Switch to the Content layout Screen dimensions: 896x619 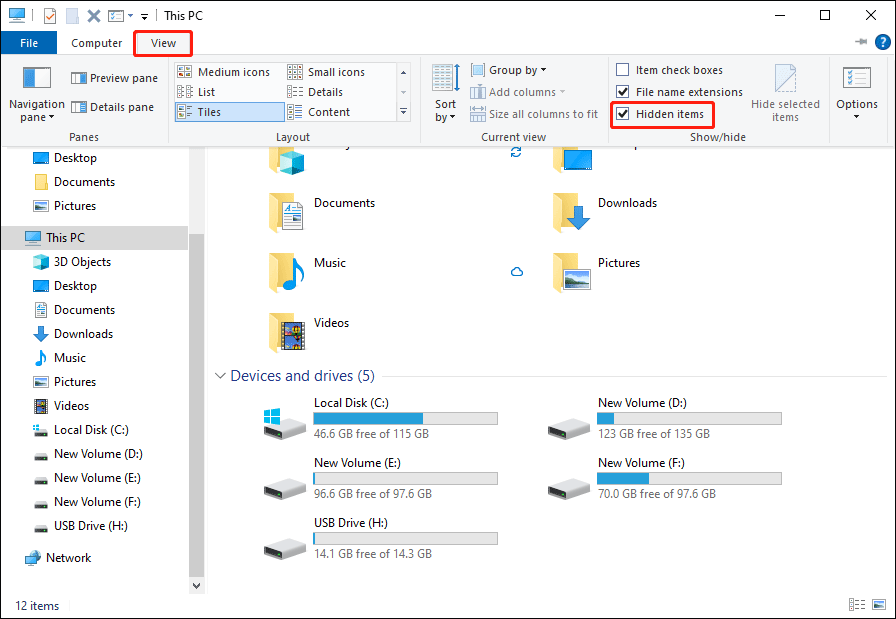(329, 111)
